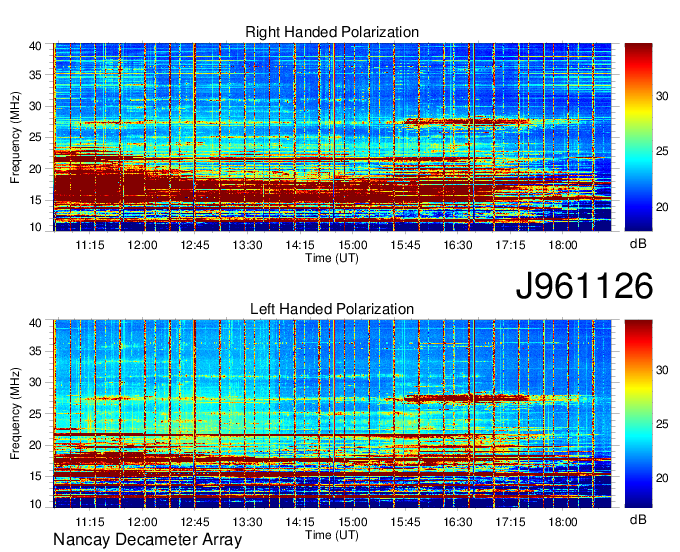Viewport: 680px width, 552px height.
Task: Click the 12:45 time tick of Right Handed plot
Action: 195,245
